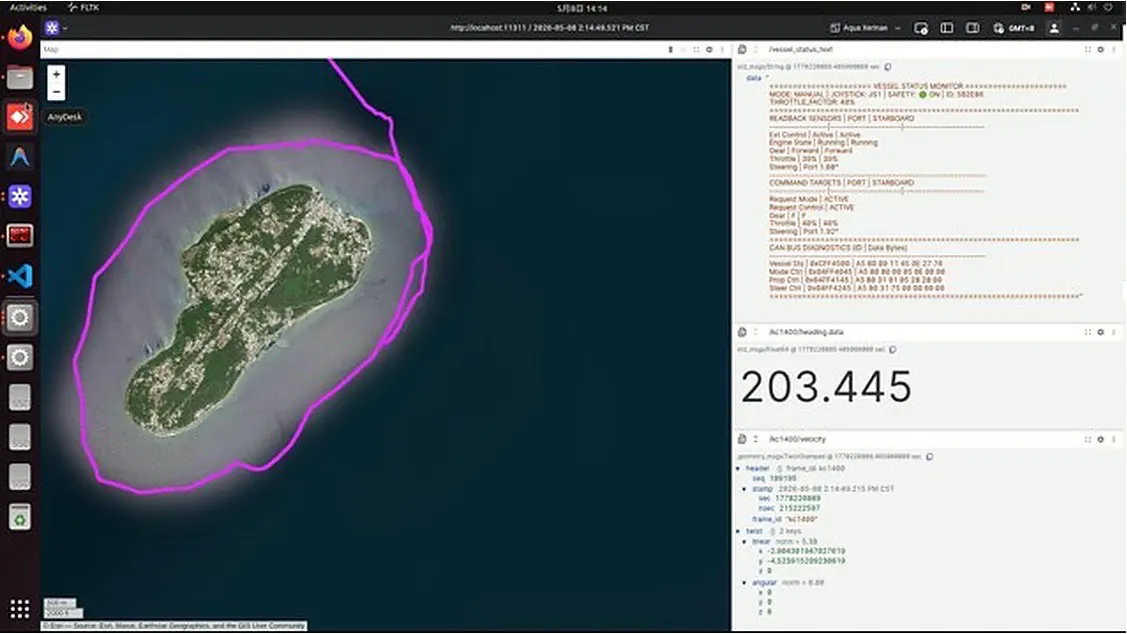Zoom in on the map
Viewport: 1127px width, 634px height.
(56, 74)
